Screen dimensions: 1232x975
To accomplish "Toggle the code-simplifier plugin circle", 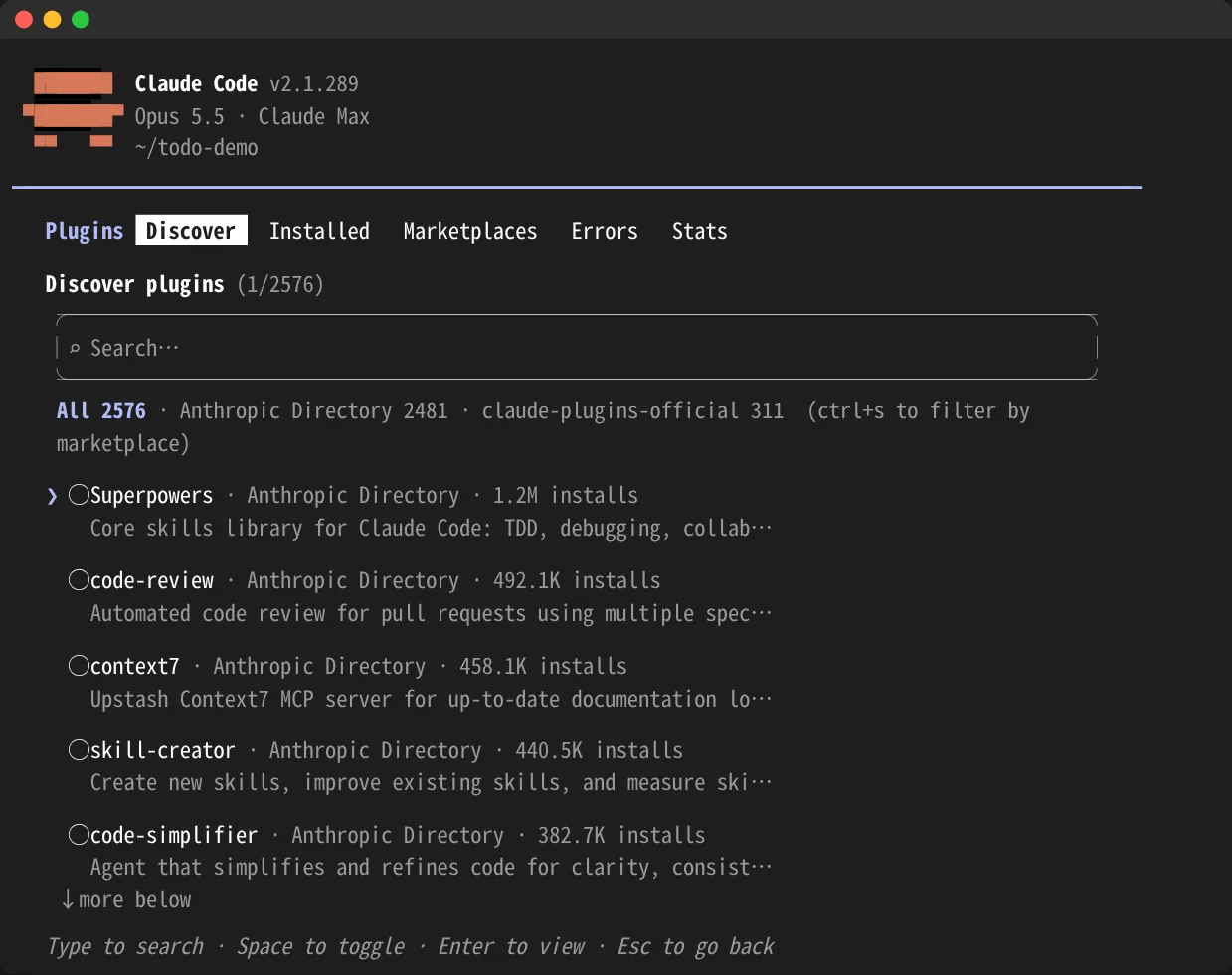I will (x=79, y=835).
